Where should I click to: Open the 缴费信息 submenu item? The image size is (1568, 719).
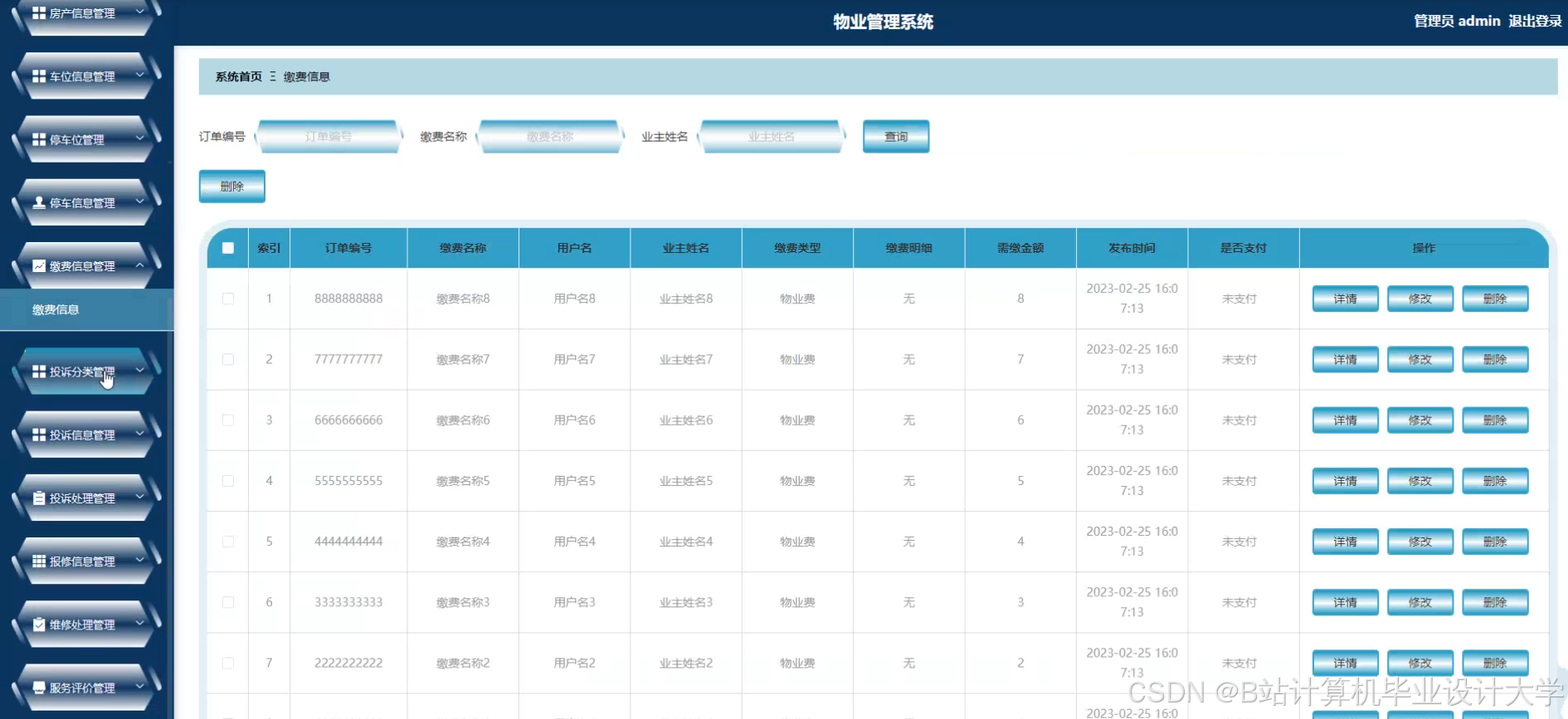86,309
